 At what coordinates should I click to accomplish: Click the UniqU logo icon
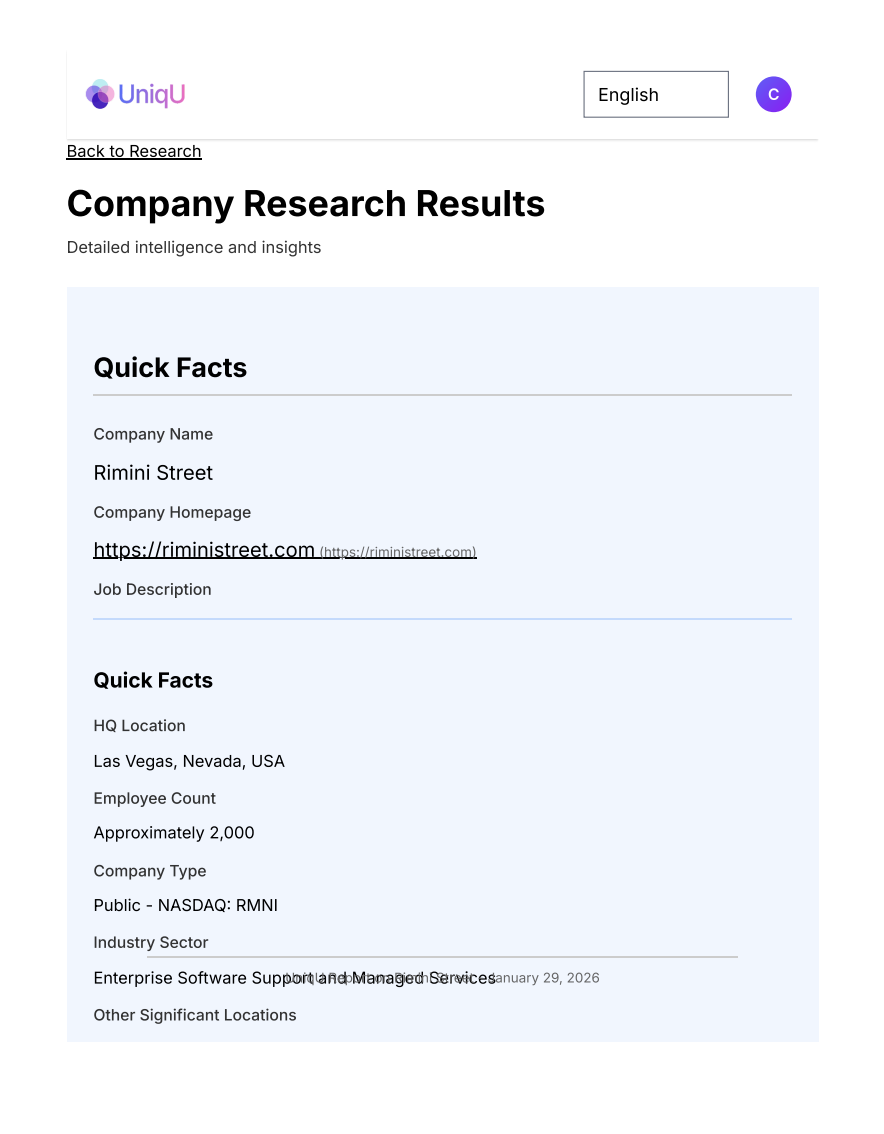(99, 94)
